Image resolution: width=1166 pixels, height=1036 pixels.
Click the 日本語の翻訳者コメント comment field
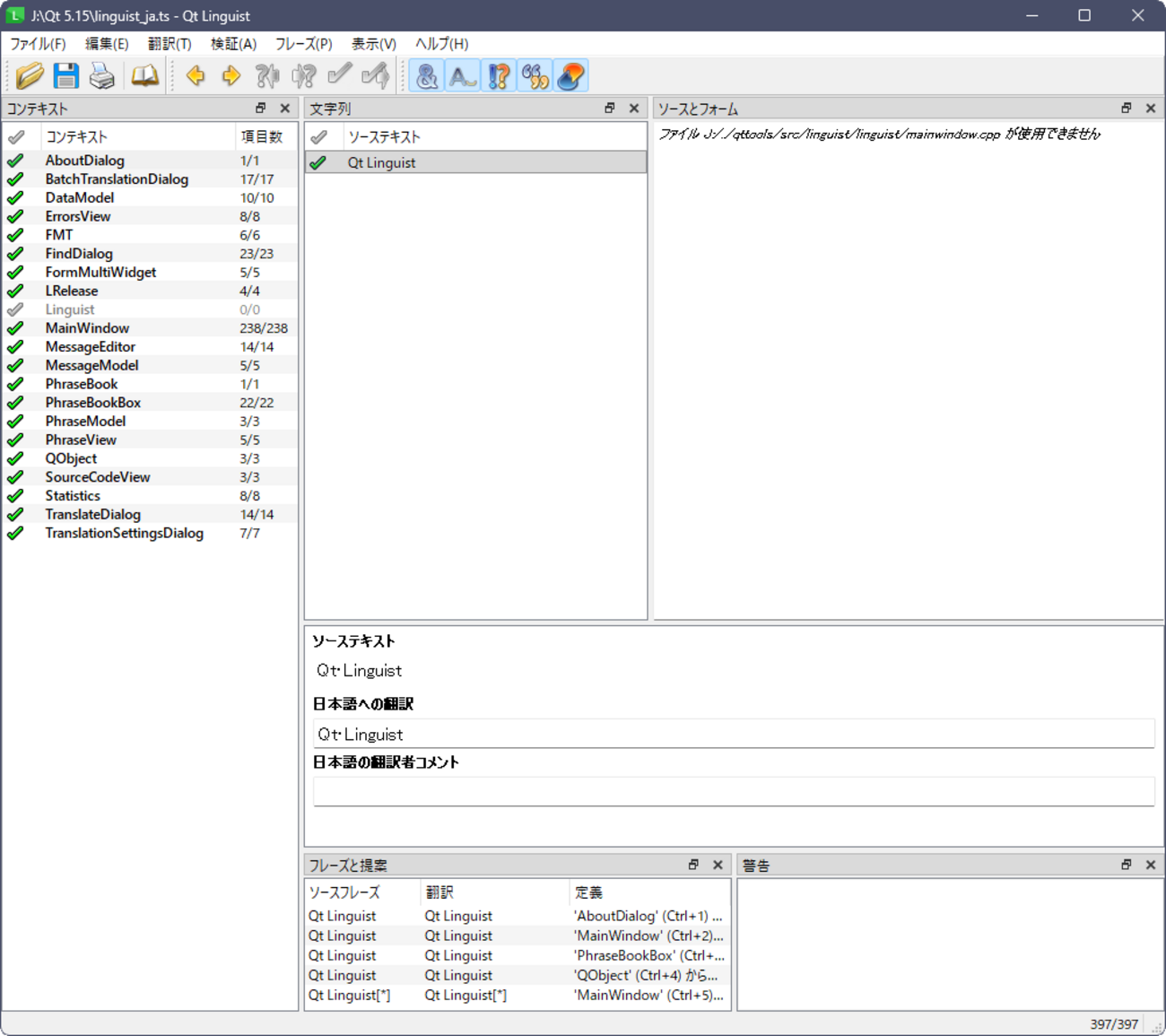pyautogui.click(x=734, y=791)
